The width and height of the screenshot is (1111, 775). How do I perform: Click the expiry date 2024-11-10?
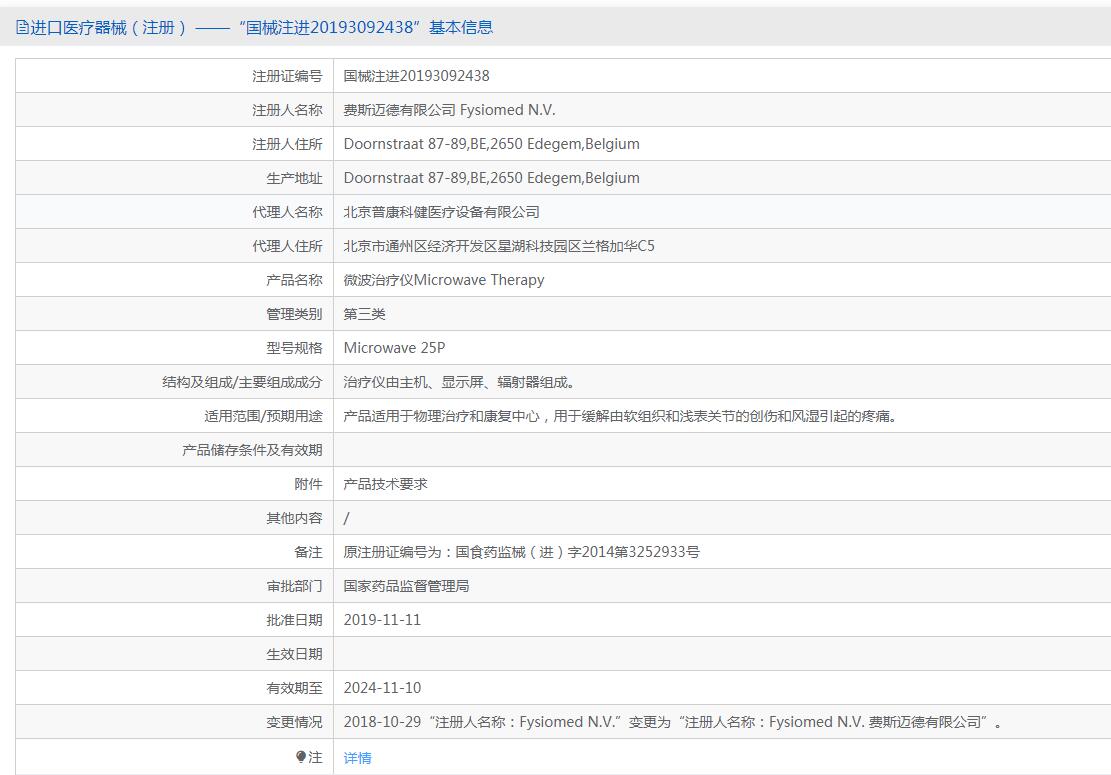[382, 688]
